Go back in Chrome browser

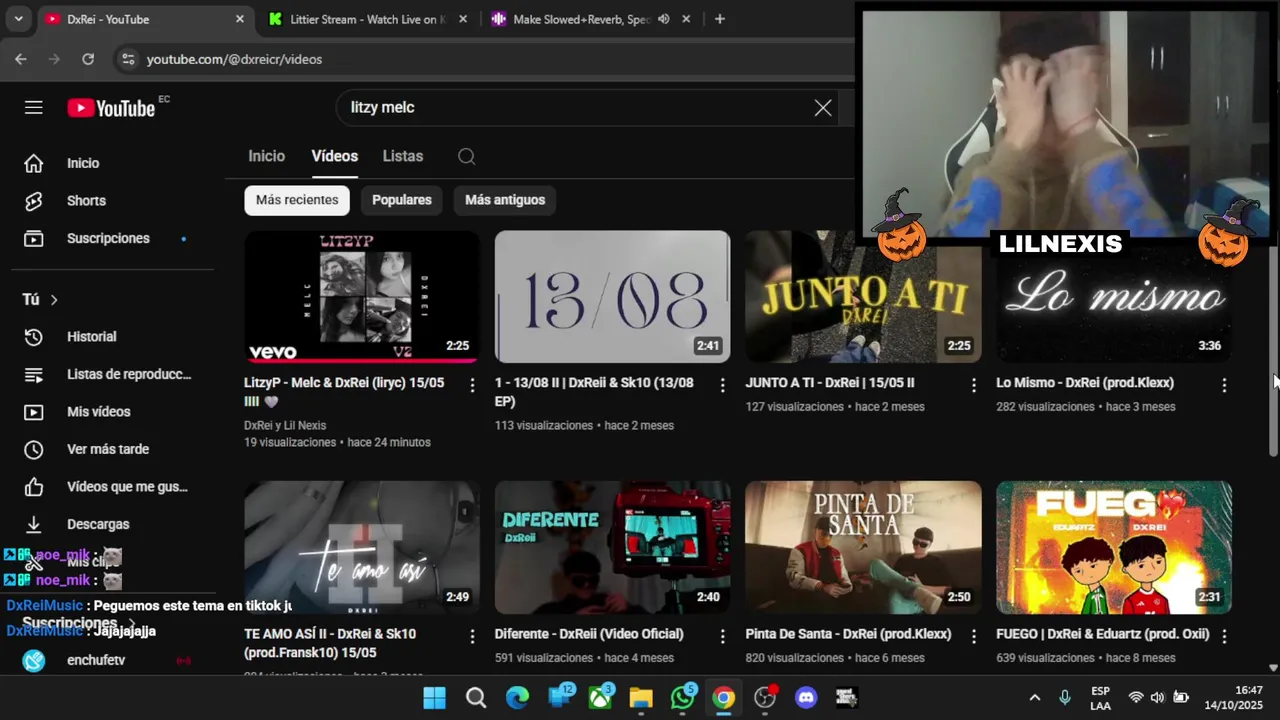21,59
